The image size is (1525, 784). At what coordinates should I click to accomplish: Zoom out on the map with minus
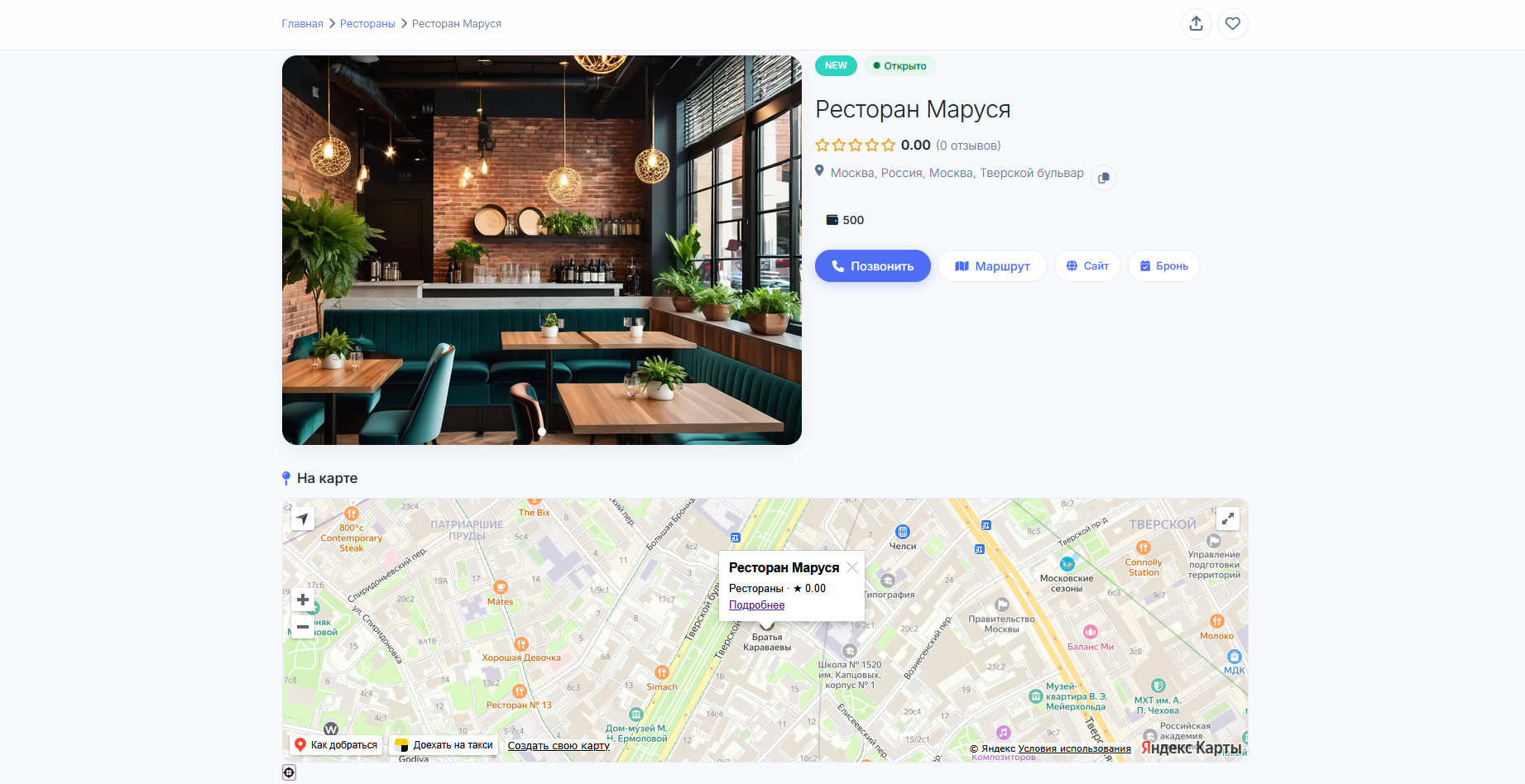(303, 627)
